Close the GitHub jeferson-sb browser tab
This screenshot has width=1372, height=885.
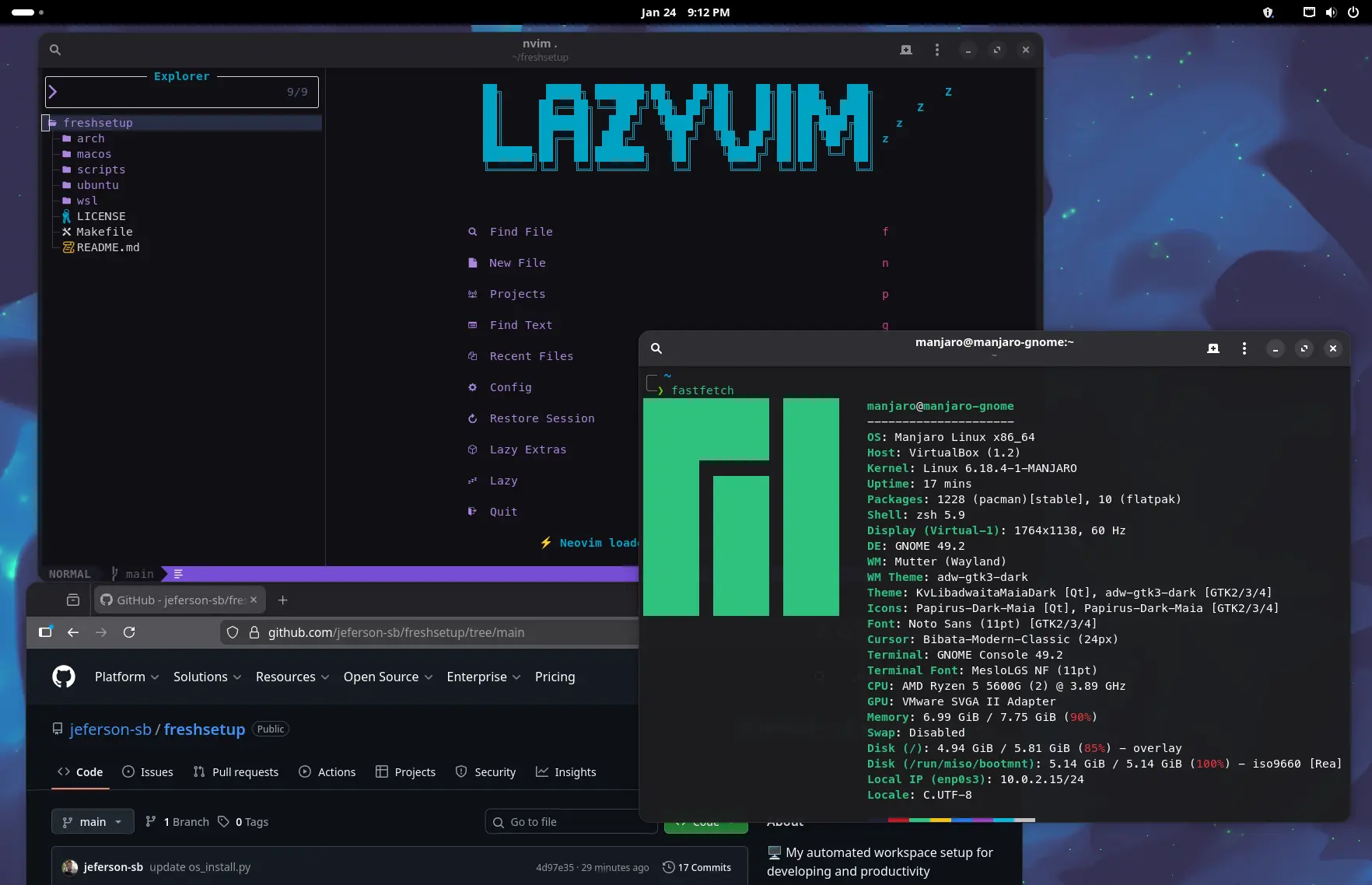(x=254, y=600)
